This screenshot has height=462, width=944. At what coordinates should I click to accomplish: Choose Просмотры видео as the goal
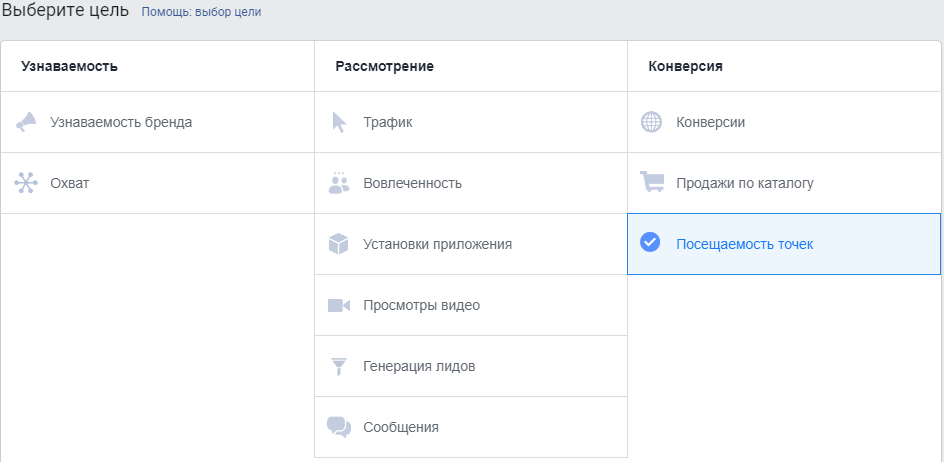421,305
